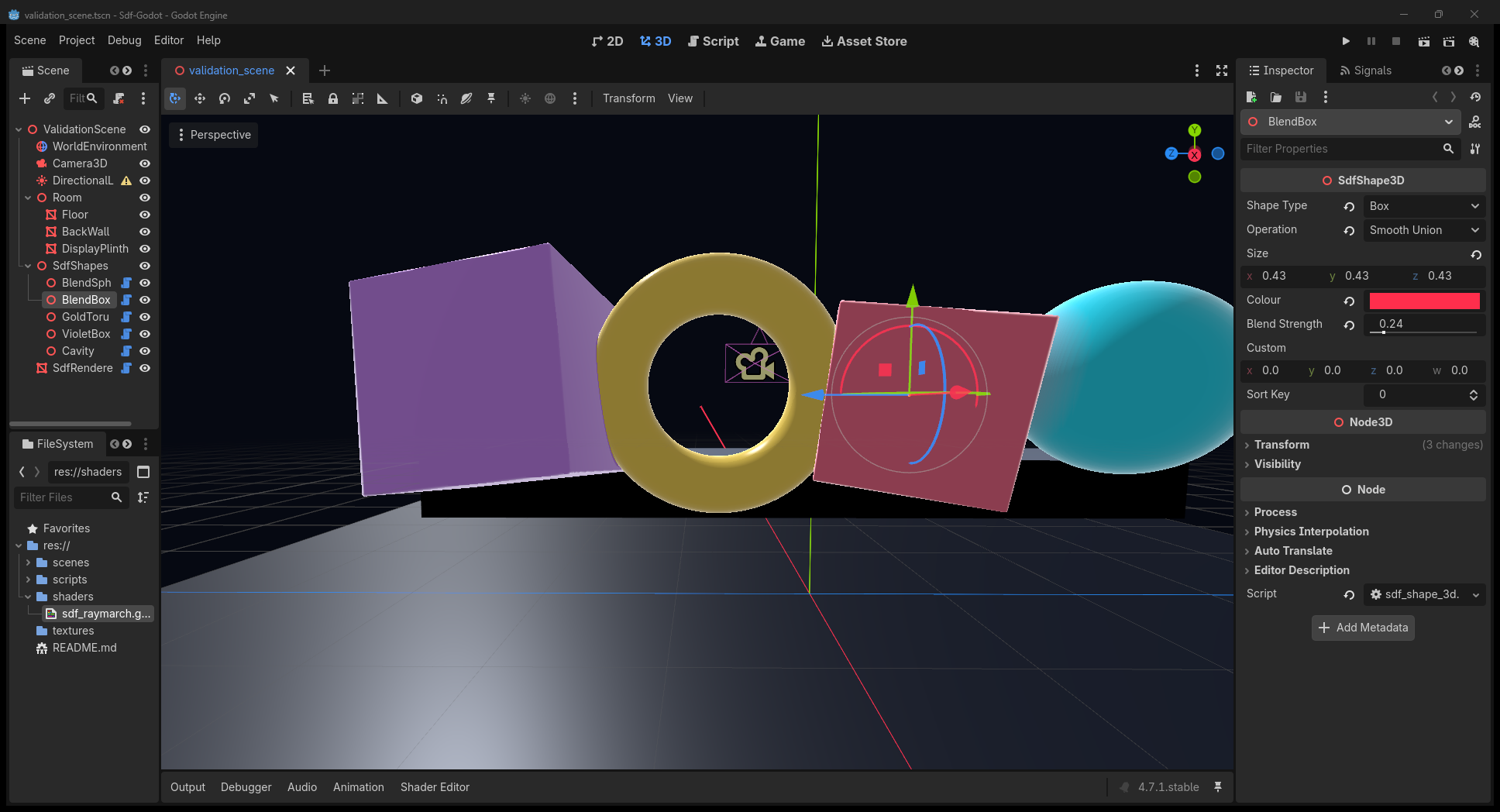Click the Inspector history back-arrow icon
The width and height of the screenshot is (1500, 812).
pos(1435,97)
